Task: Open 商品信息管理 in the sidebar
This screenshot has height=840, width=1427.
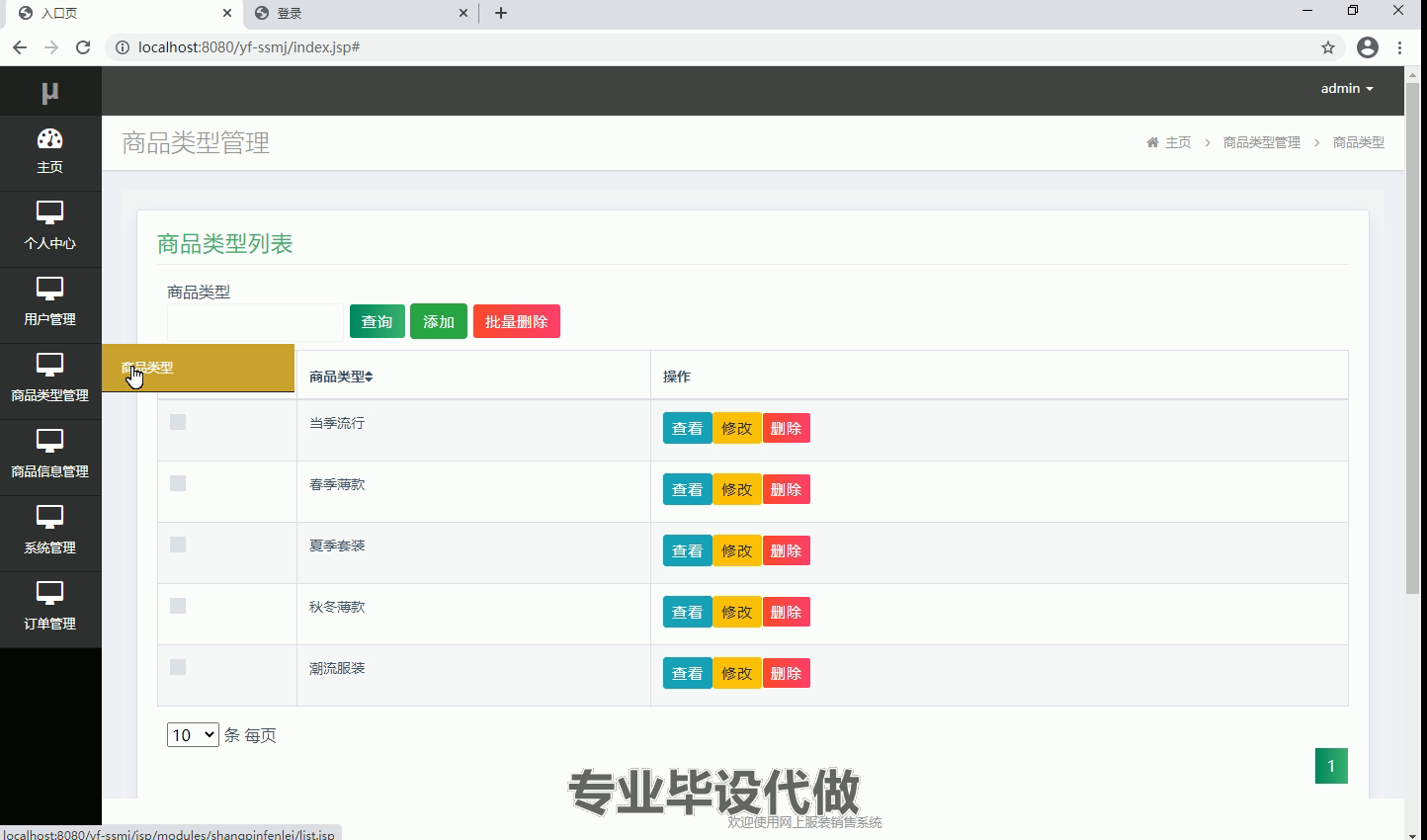Action: [x=50, y=456]
